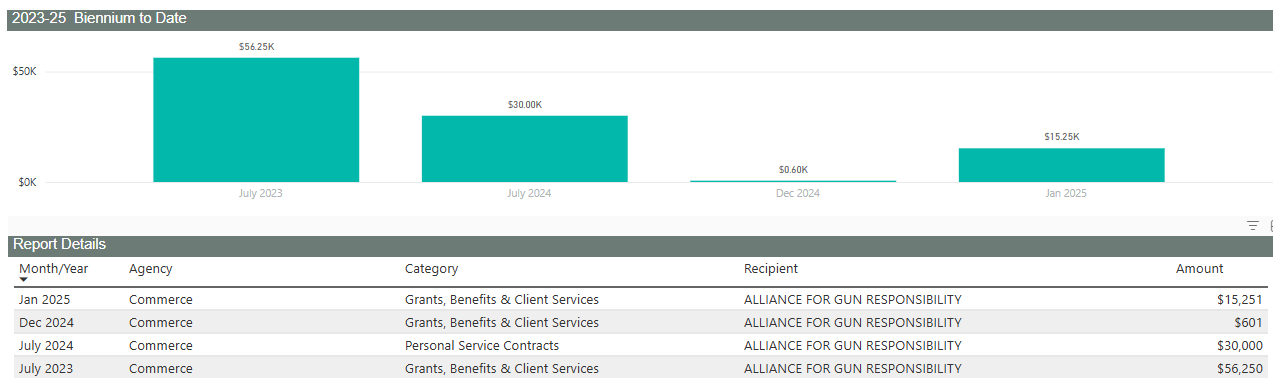Click the recipient in the Jan 2025 row
Screen dimensions: 1273x382
click(853, 300)
